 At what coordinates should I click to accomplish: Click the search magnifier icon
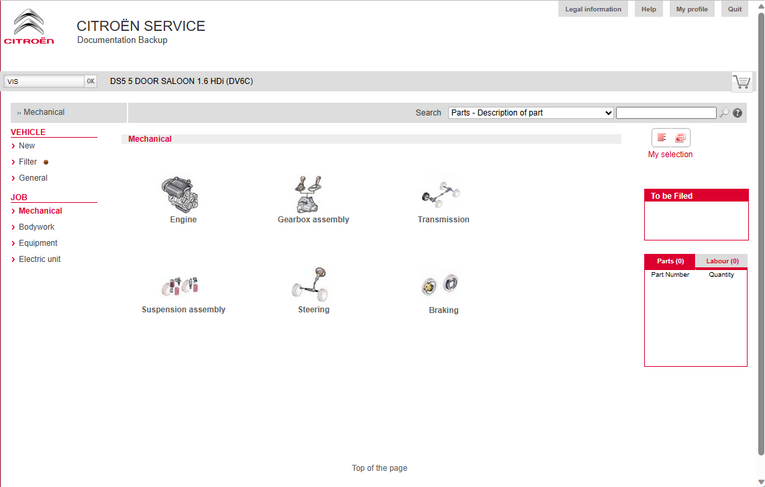pyautogui.click(x=724, y=113)
